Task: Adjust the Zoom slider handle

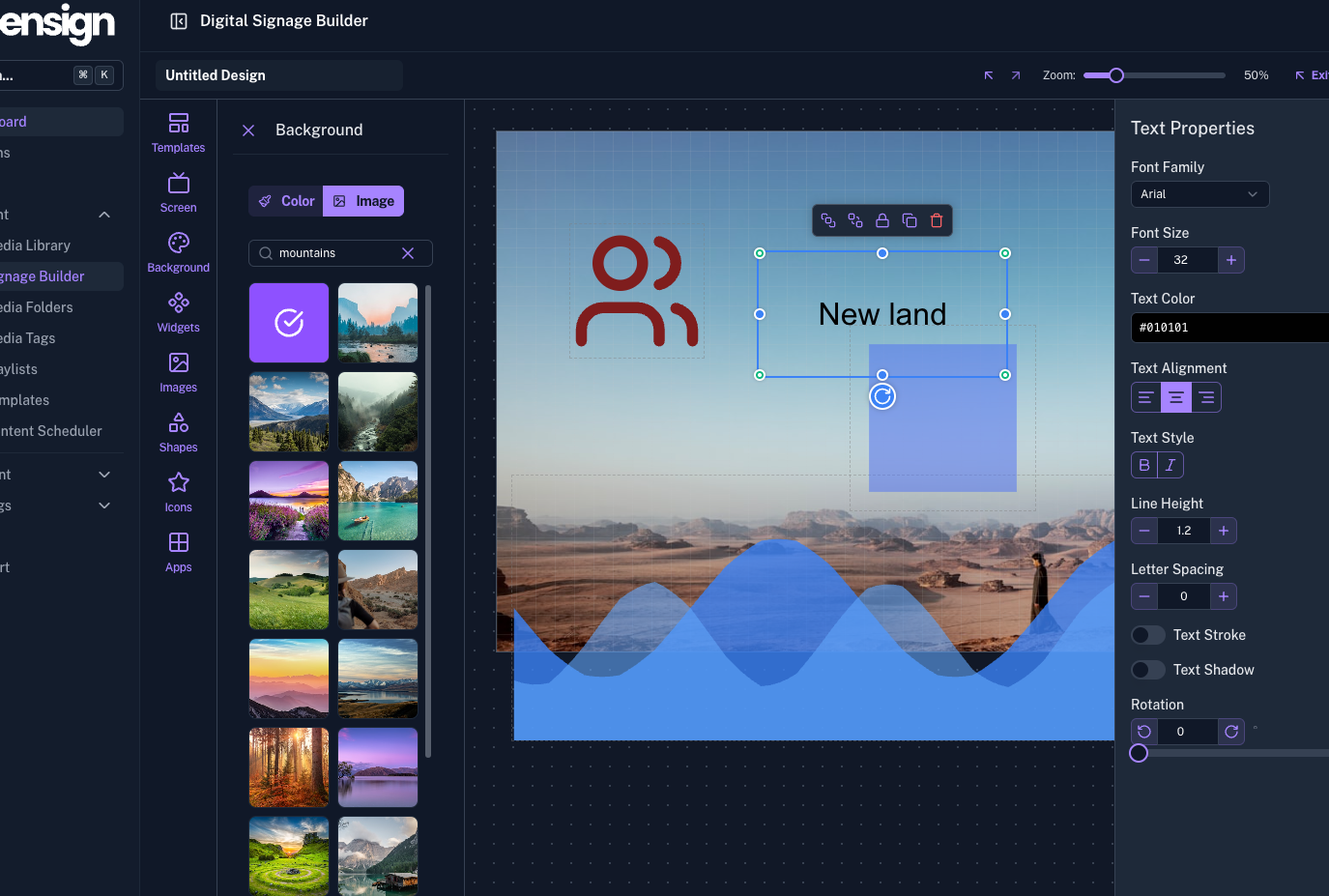Action: click(1116, 74)
